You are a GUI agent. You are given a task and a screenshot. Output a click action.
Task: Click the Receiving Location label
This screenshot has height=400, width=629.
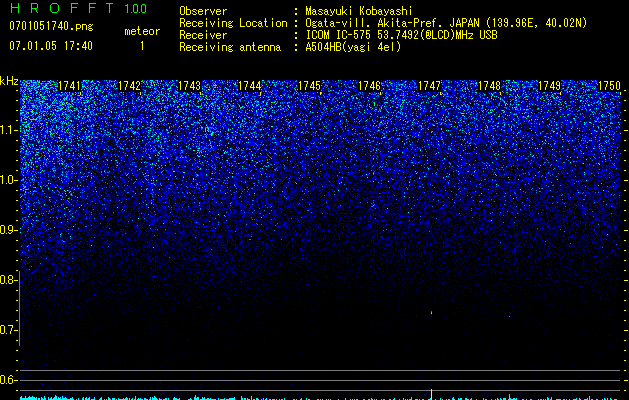(x=233, y=23)
